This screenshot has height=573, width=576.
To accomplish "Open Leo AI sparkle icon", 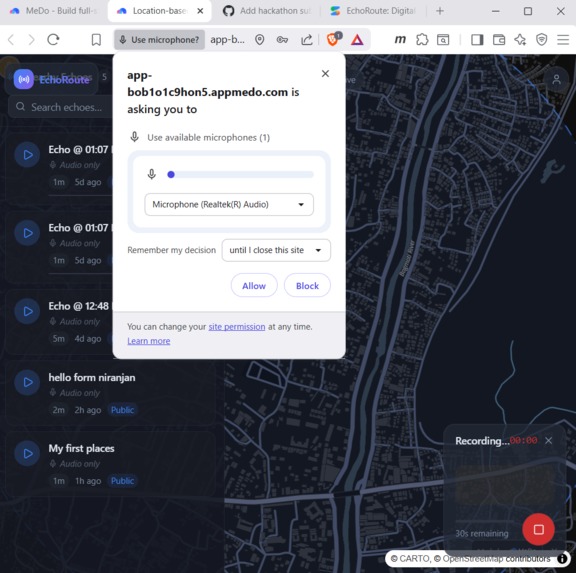I will 520,39.
